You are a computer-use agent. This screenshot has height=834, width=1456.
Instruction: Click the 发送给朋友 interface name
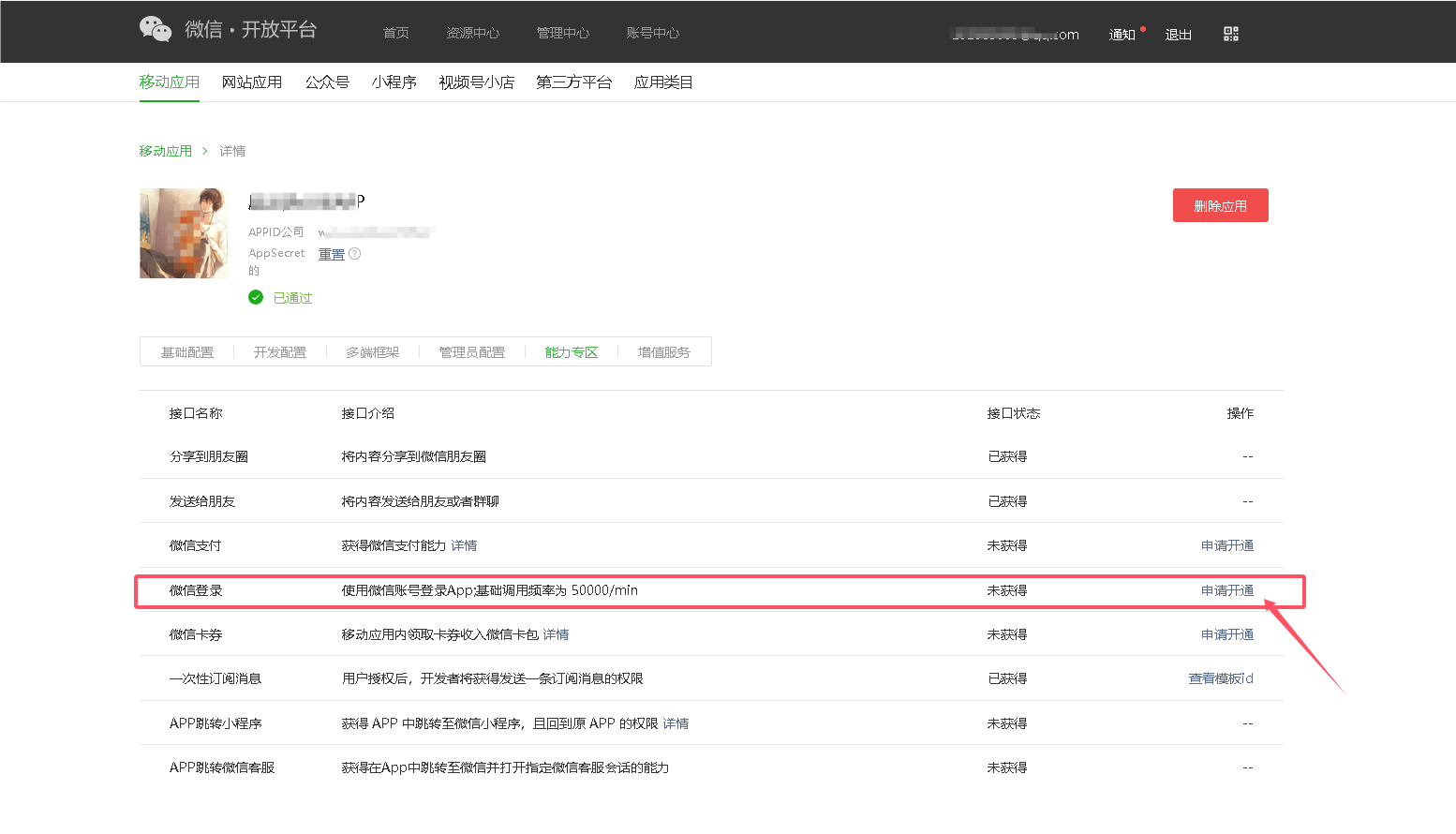[x=202, y=501]
